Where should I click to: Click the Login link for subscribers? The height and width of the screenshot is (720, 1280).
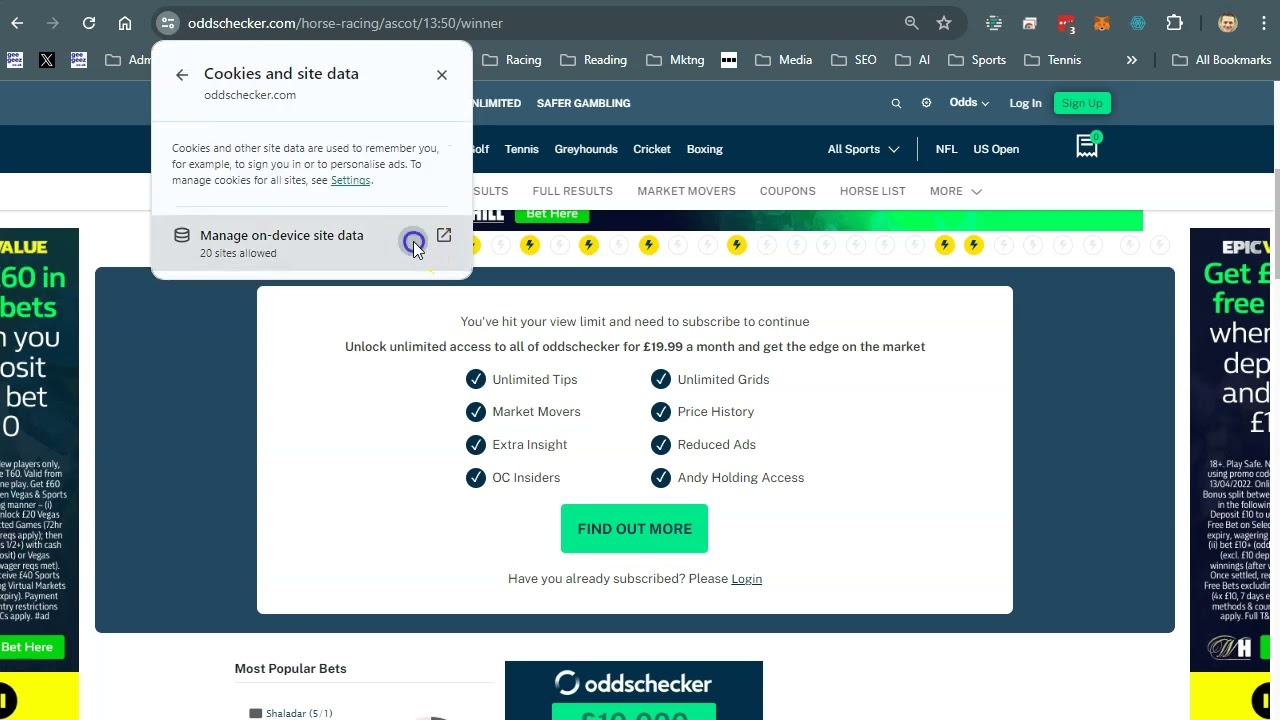coord(746,579)
